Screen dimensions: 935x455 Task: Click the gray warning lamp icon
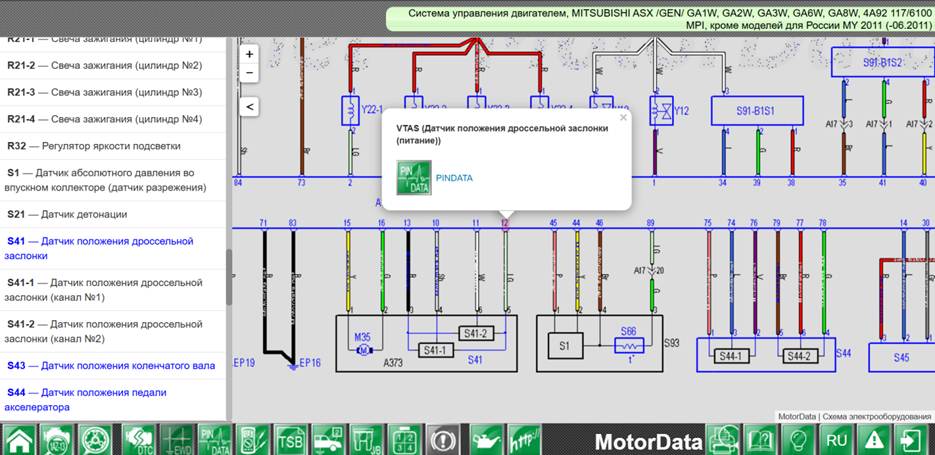pos(442,441)
